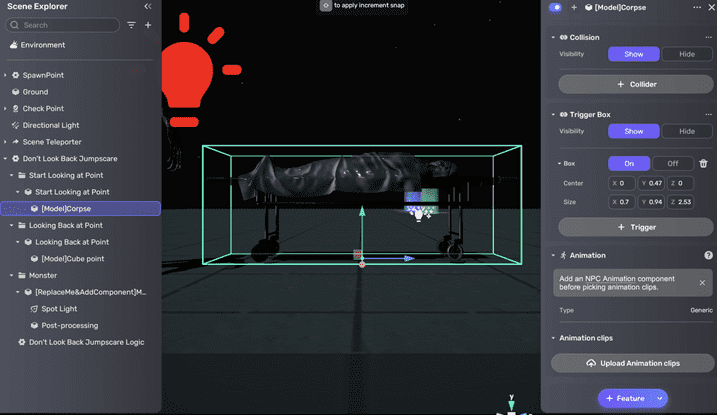Open the Animation help question mark
Screen dimensions: 717x415
(x=708, y=255)
